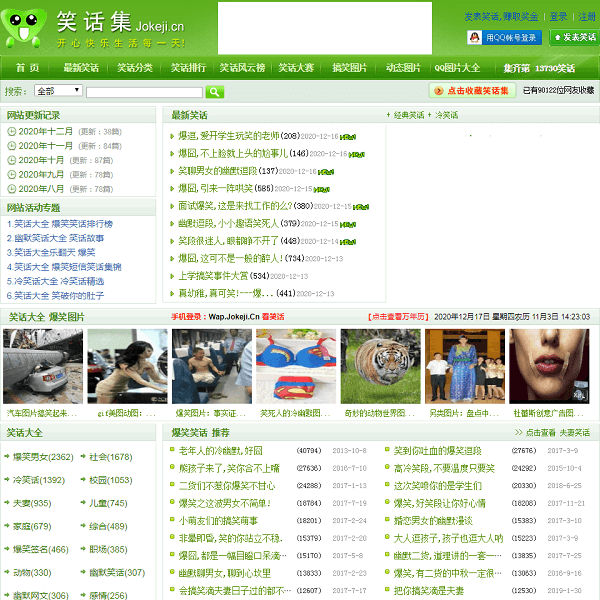
Task: Open 儿童(745) category
Action: click(x=108, y=503)
